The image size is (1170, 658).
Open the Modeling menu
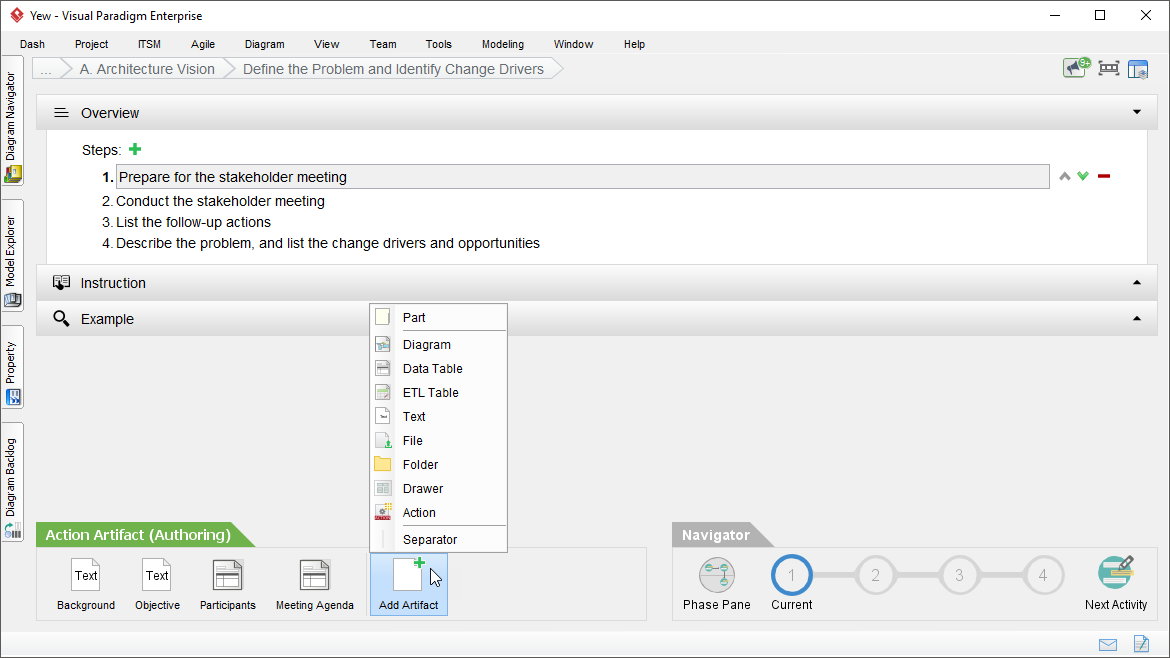point(502,44)
